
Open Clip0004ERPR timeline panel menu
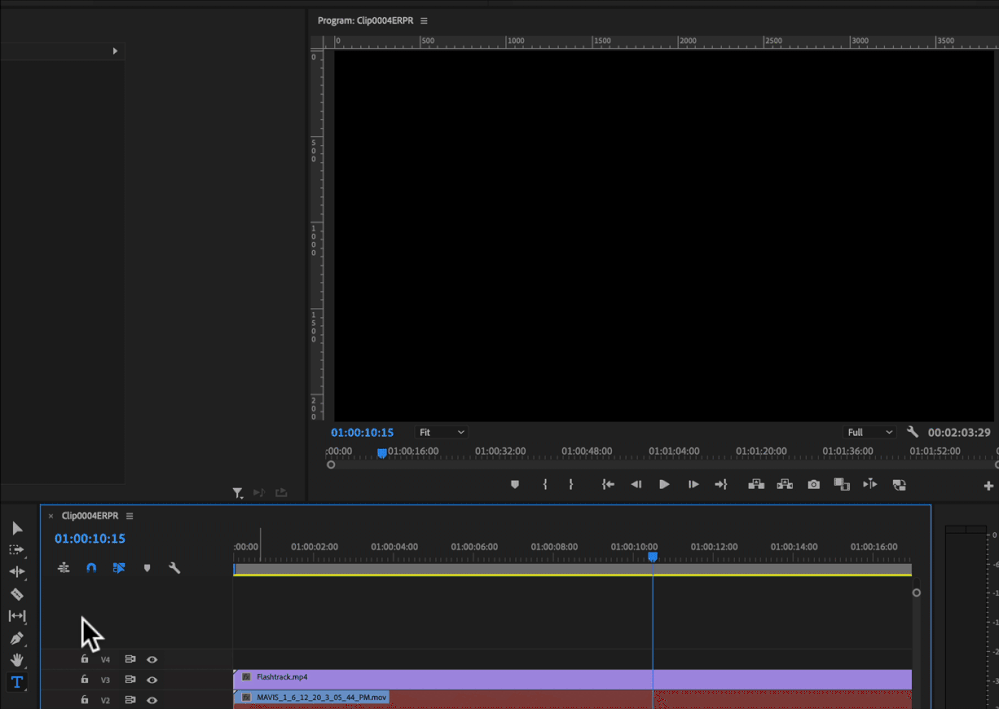pos(130,516)
